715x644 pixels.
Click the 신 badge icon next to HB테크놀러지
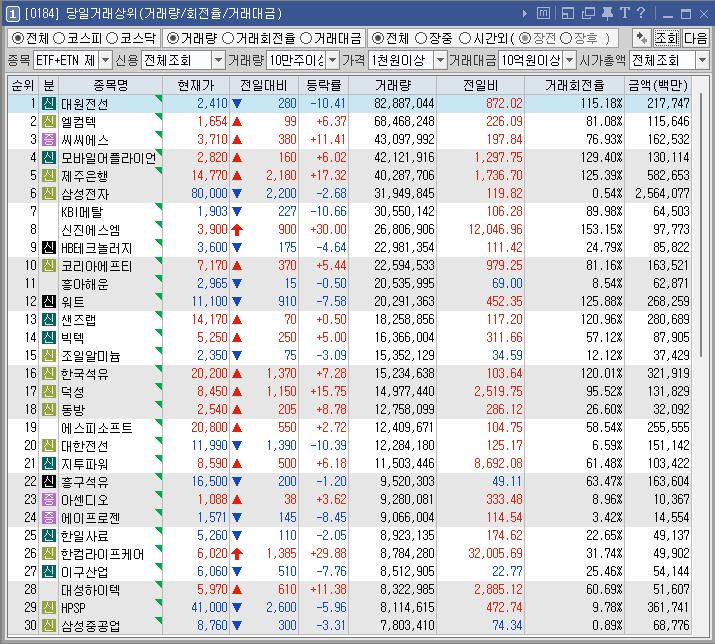click(49, 248)
